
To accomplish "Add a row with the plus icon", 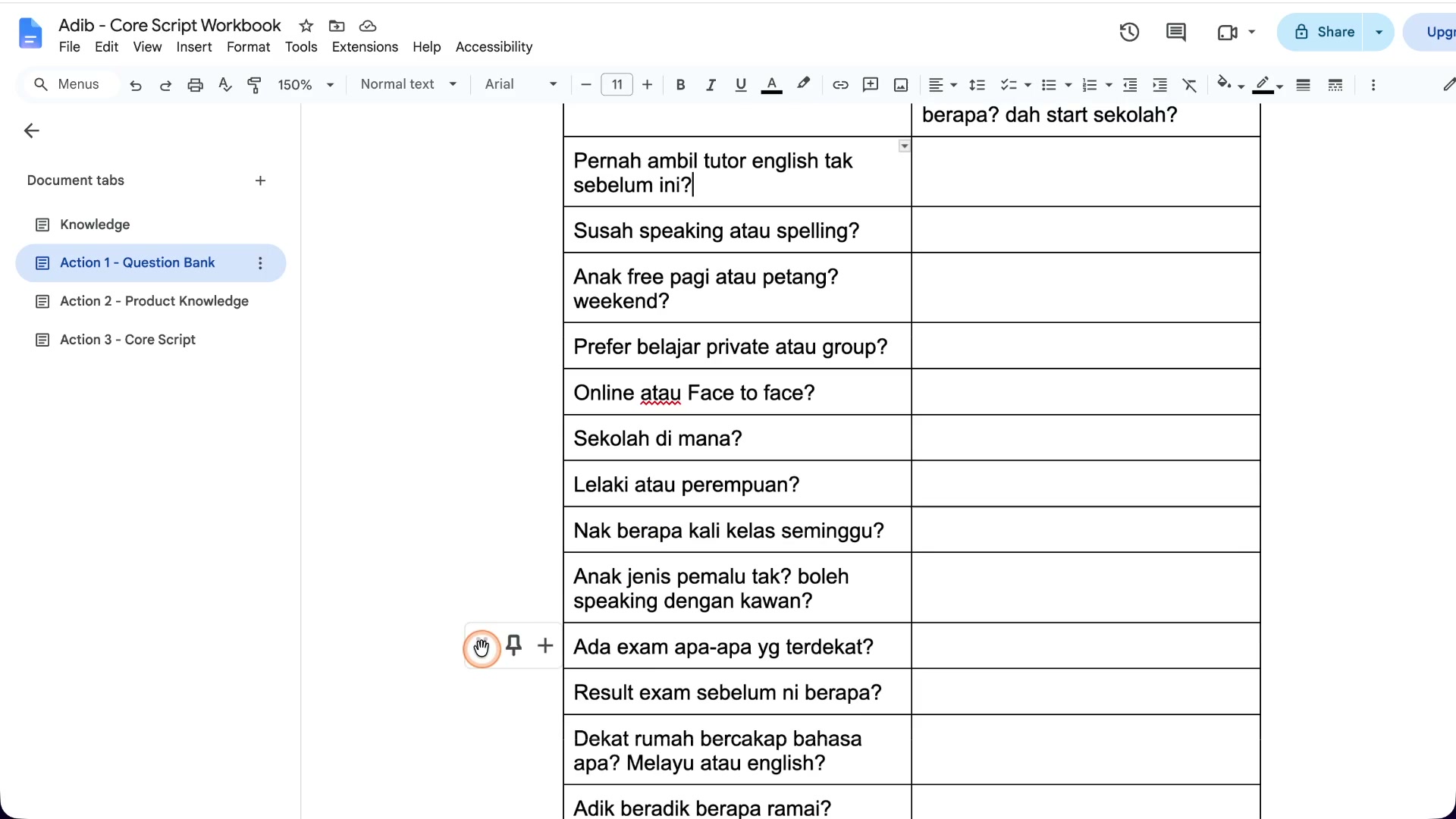I will pyautogui.click(x=545, y=645).
